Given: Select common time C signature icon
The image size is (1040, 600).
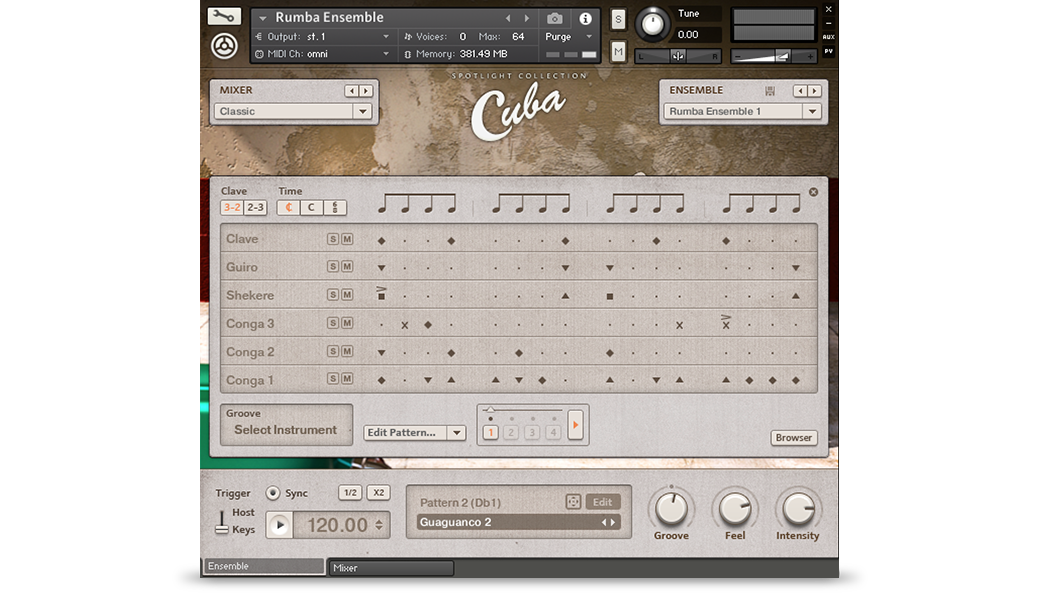Looking at the screenshot, I should tap(311, 208).
